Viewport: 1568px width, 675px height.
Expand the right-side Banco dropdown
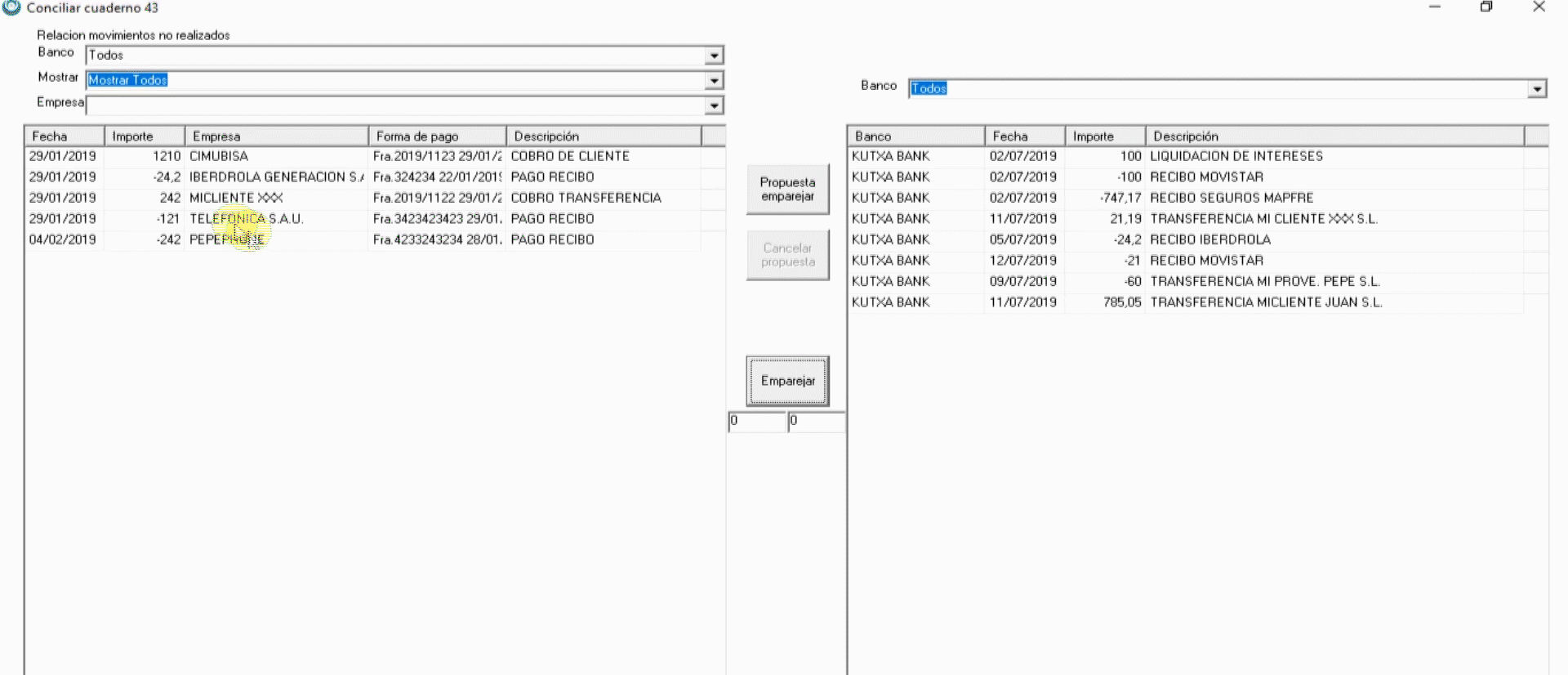pos(1537,89)
